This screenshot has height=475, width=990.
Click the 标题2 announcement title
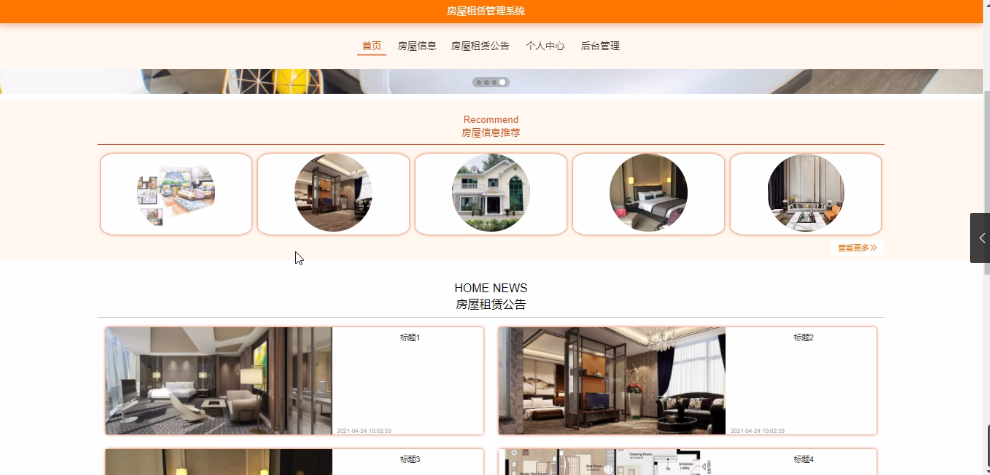803,337
